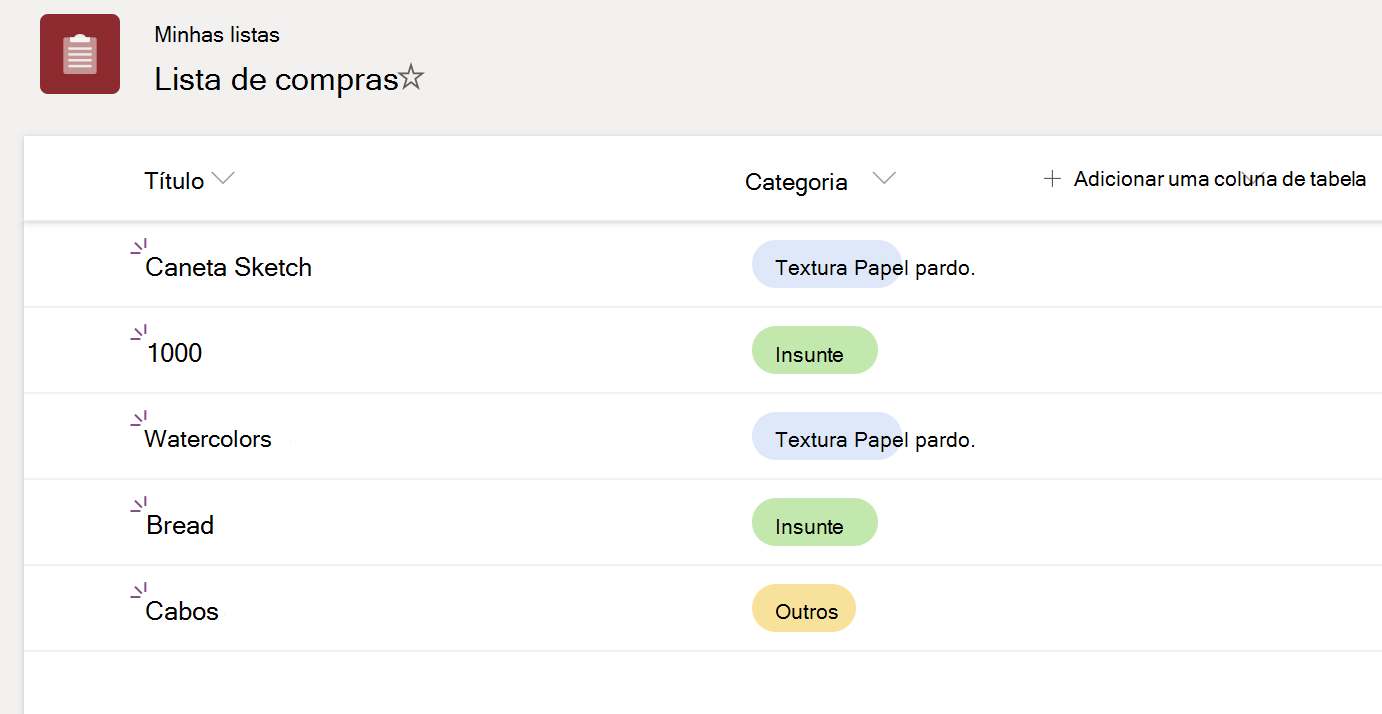Toggle the favorite star on Lista de compras
1382x714 pixels.
[x=413, y=78]
